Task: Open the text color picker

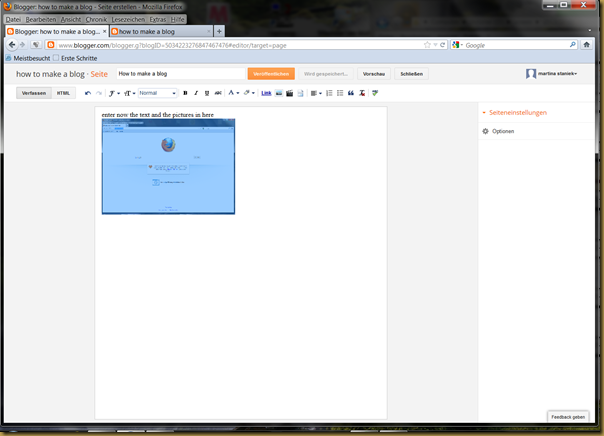Action: coord(233,93)
